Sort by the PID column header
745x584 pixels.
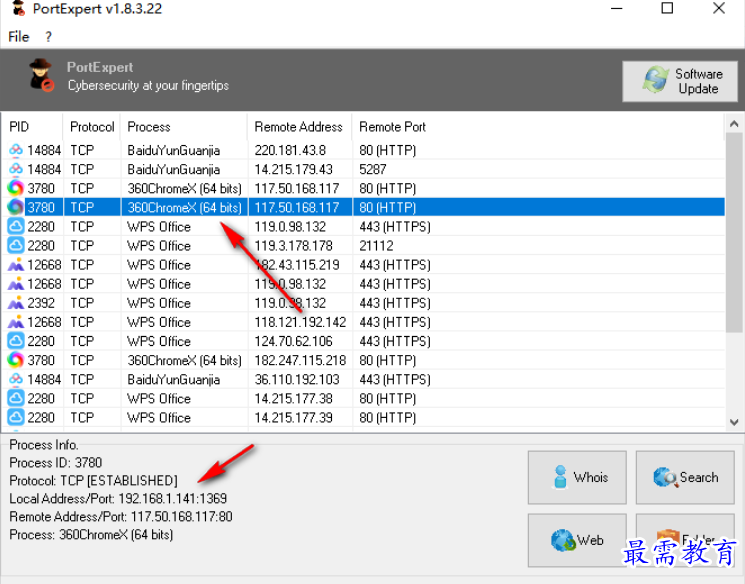click(20, 127)
